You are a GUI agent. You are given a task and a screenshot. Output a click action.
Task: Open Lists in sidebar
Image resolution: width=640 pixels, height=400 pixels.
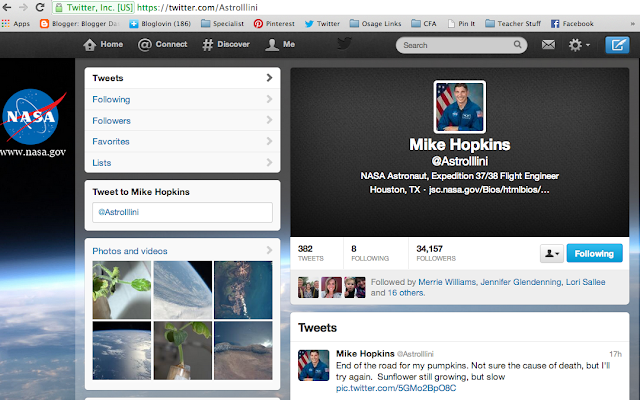182,162
